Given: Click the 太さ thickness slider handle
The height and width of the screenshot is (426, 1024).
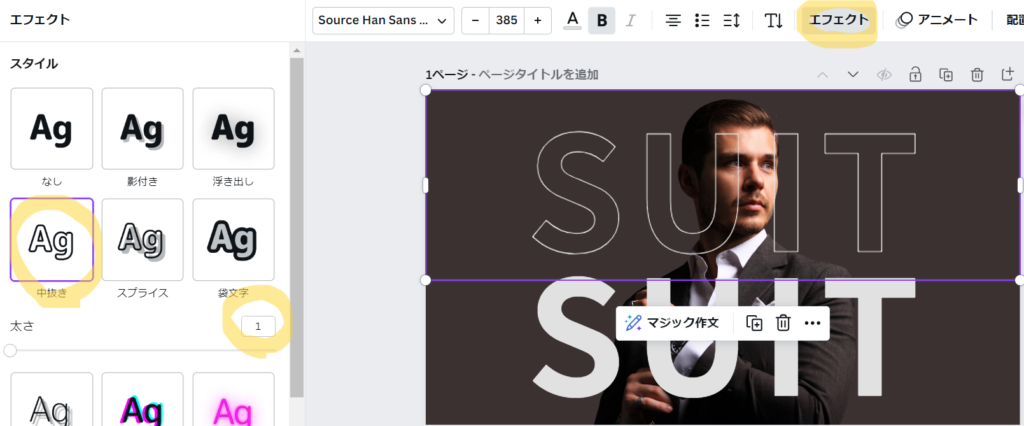Looking at the screenshot, I should pos(10,351).
